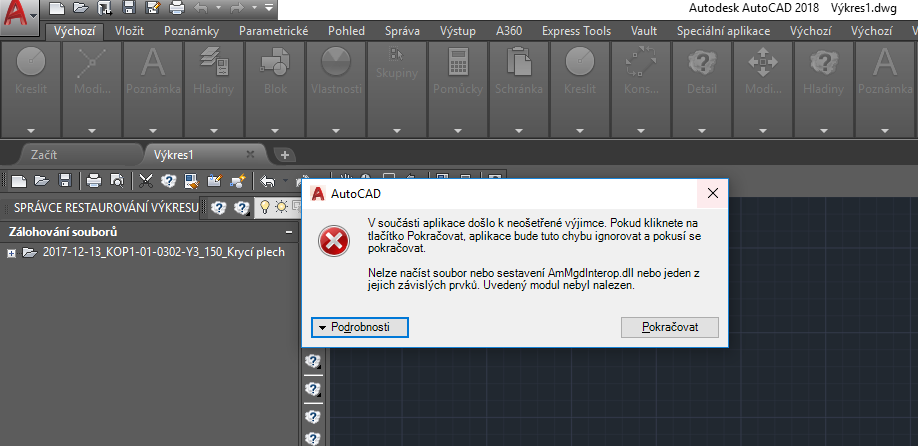
Task: Toggle layer freeze sun icon
Action: pyautogui.click(x=282, y=207)
